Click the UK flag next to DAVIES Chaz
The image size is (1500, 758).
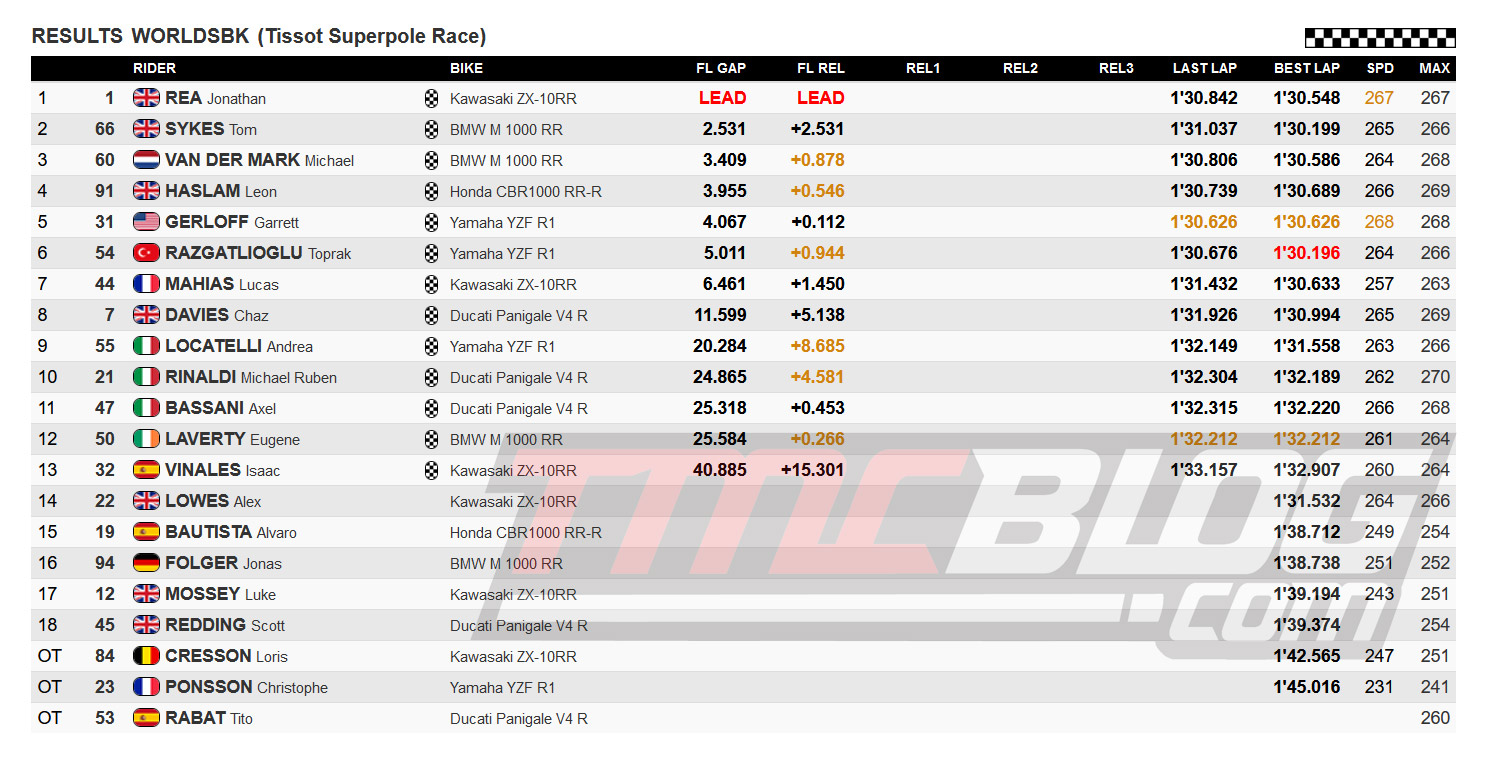click(x=146, y=315)
